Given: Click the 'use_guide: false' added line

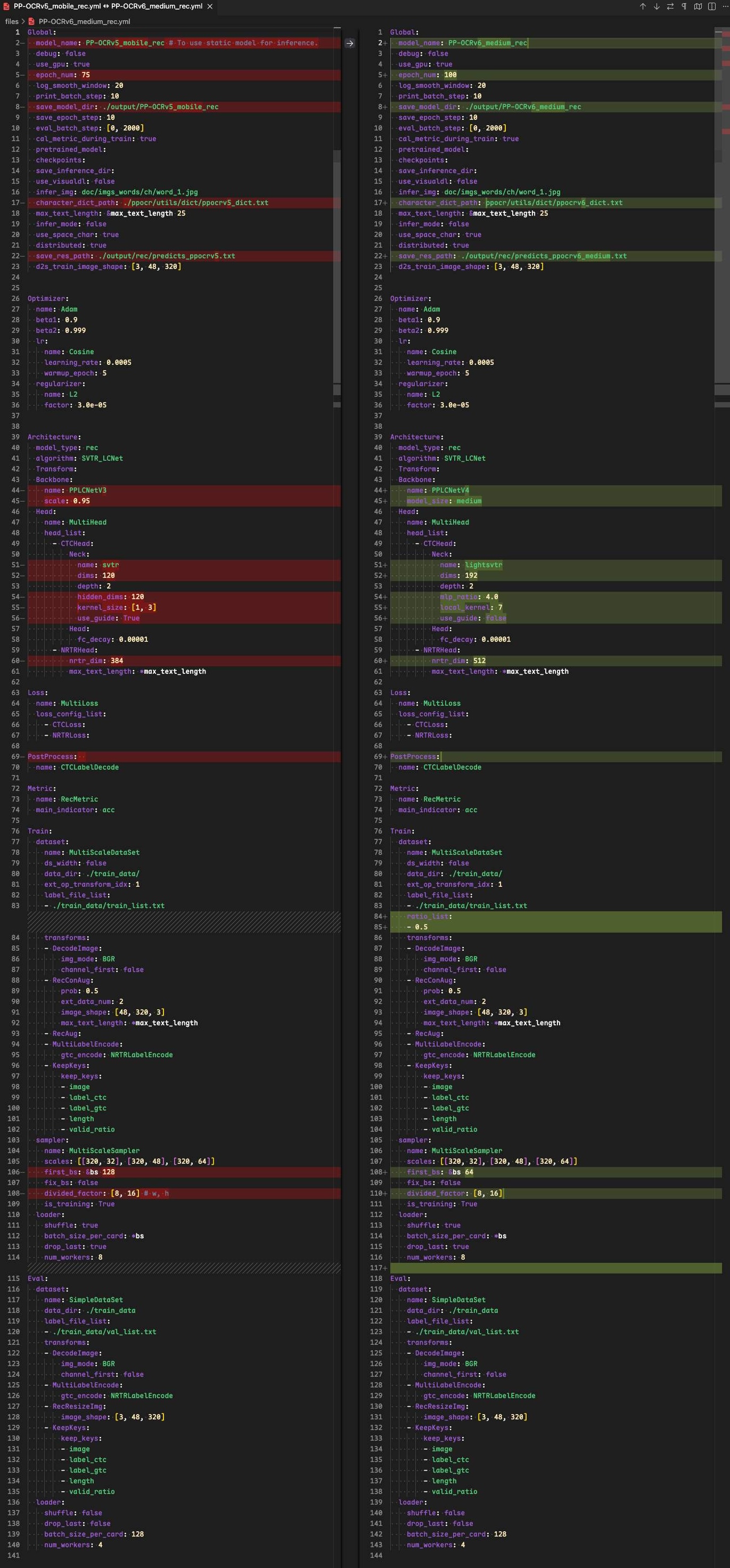Looking at the screenshot, I should click(555, 618).
